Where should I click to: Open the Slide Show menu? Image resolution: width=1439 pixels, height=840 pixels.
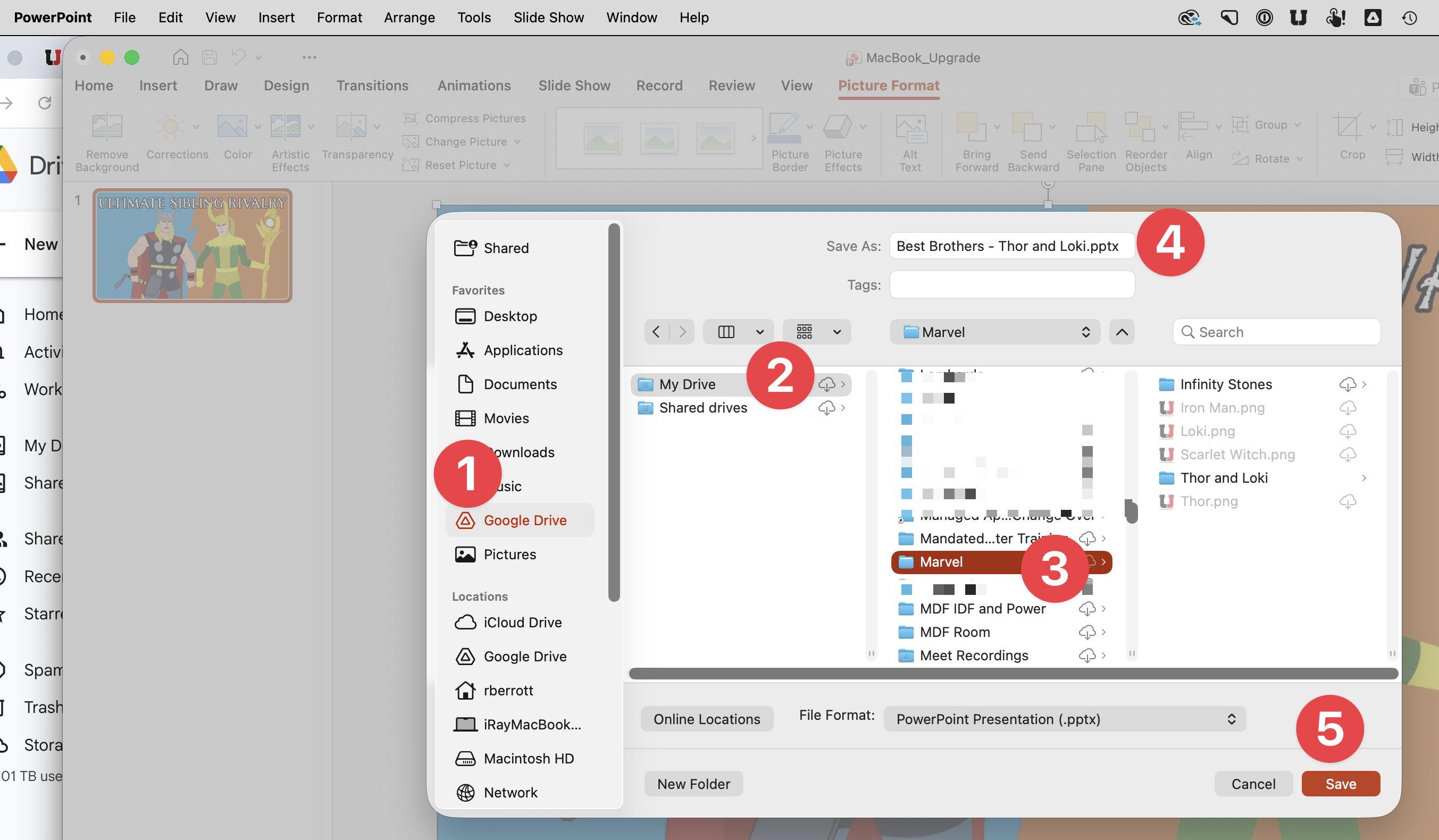coord(548,18)
